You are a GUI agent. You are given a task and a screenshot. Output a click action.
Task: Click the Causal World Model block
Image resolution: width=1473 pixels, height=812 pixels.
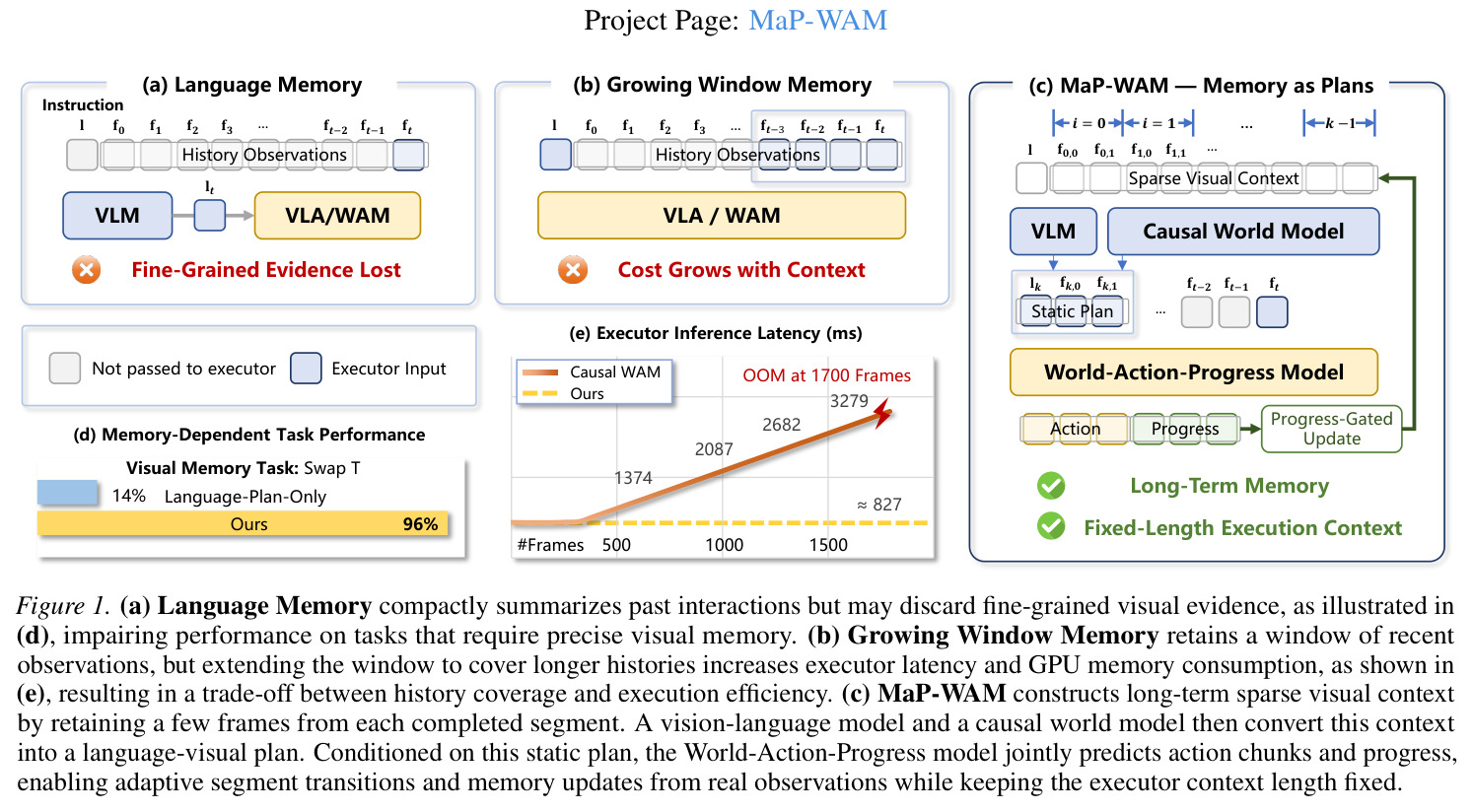1243,232
